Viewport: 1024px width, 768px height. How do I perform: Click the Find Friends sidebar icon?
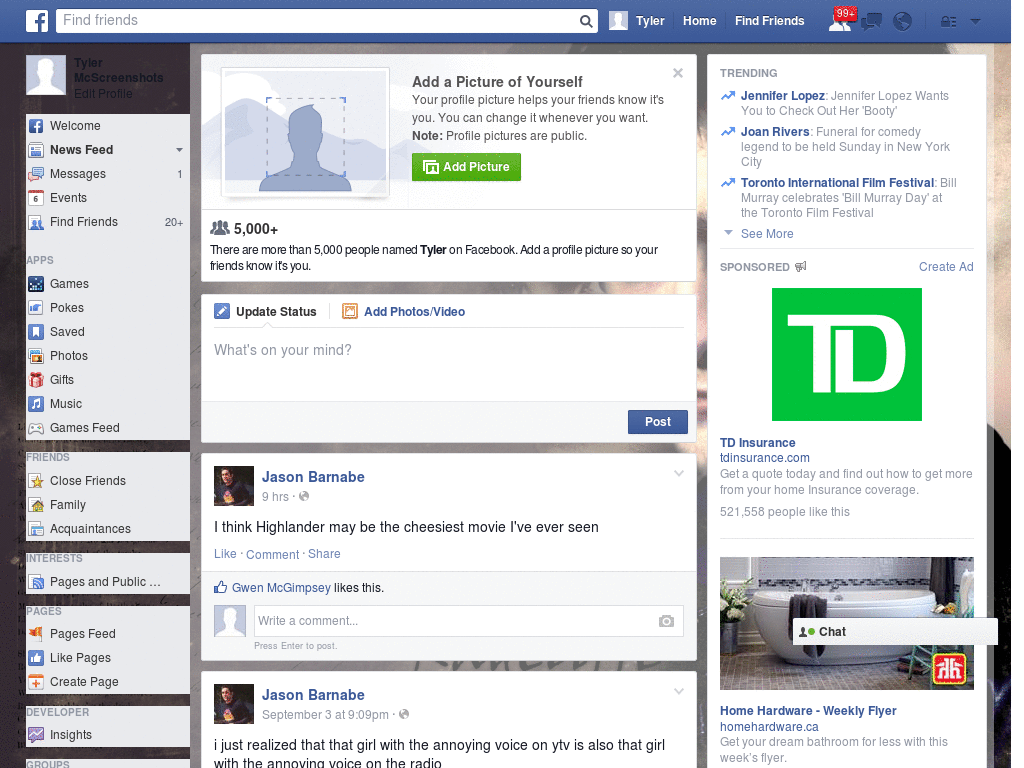click(36, 222)
